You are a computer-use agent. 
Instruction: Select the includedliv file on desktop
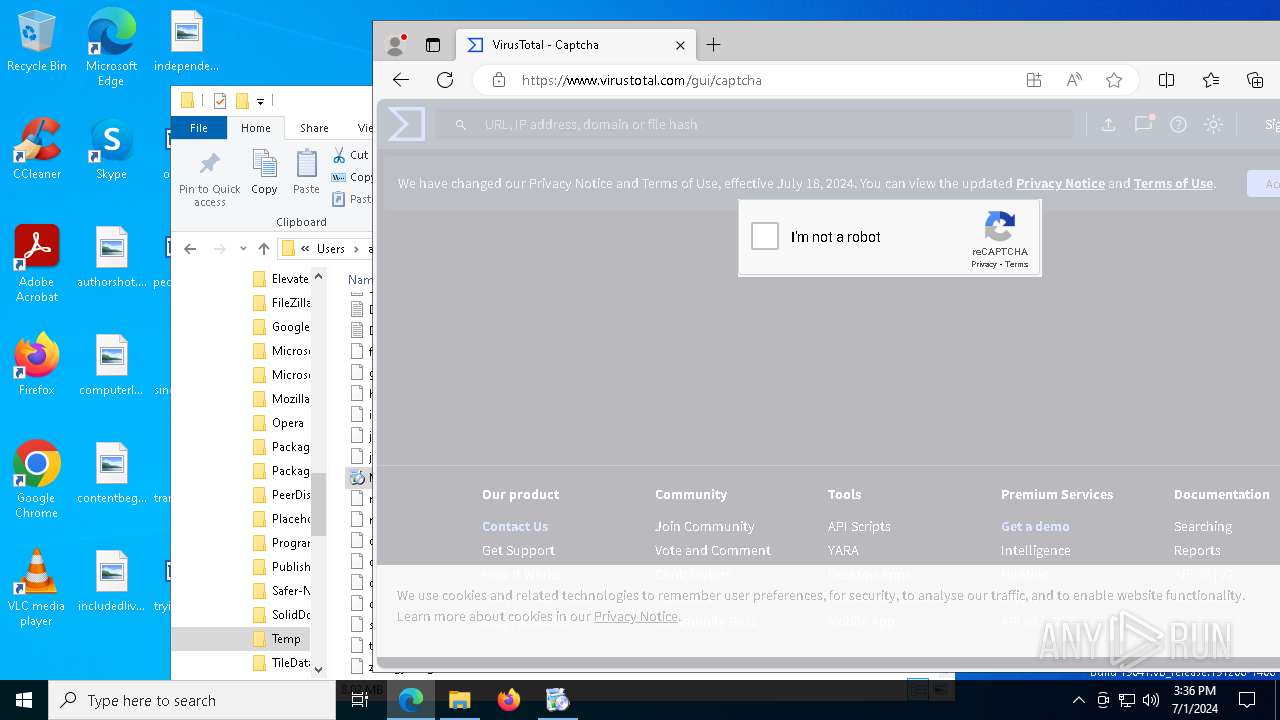(111, 580)
